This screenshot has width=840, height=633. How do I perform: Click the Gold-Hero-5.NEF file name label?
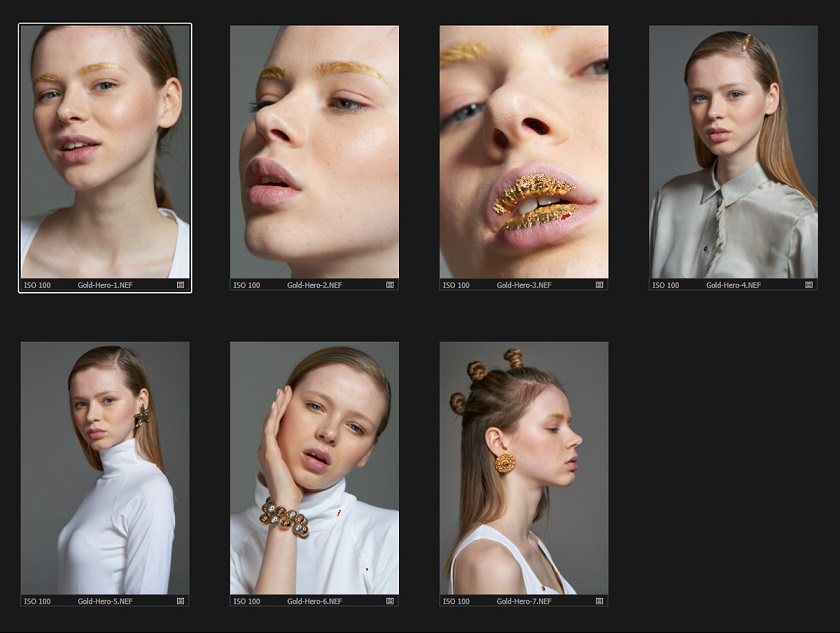[x=105, y=601]
